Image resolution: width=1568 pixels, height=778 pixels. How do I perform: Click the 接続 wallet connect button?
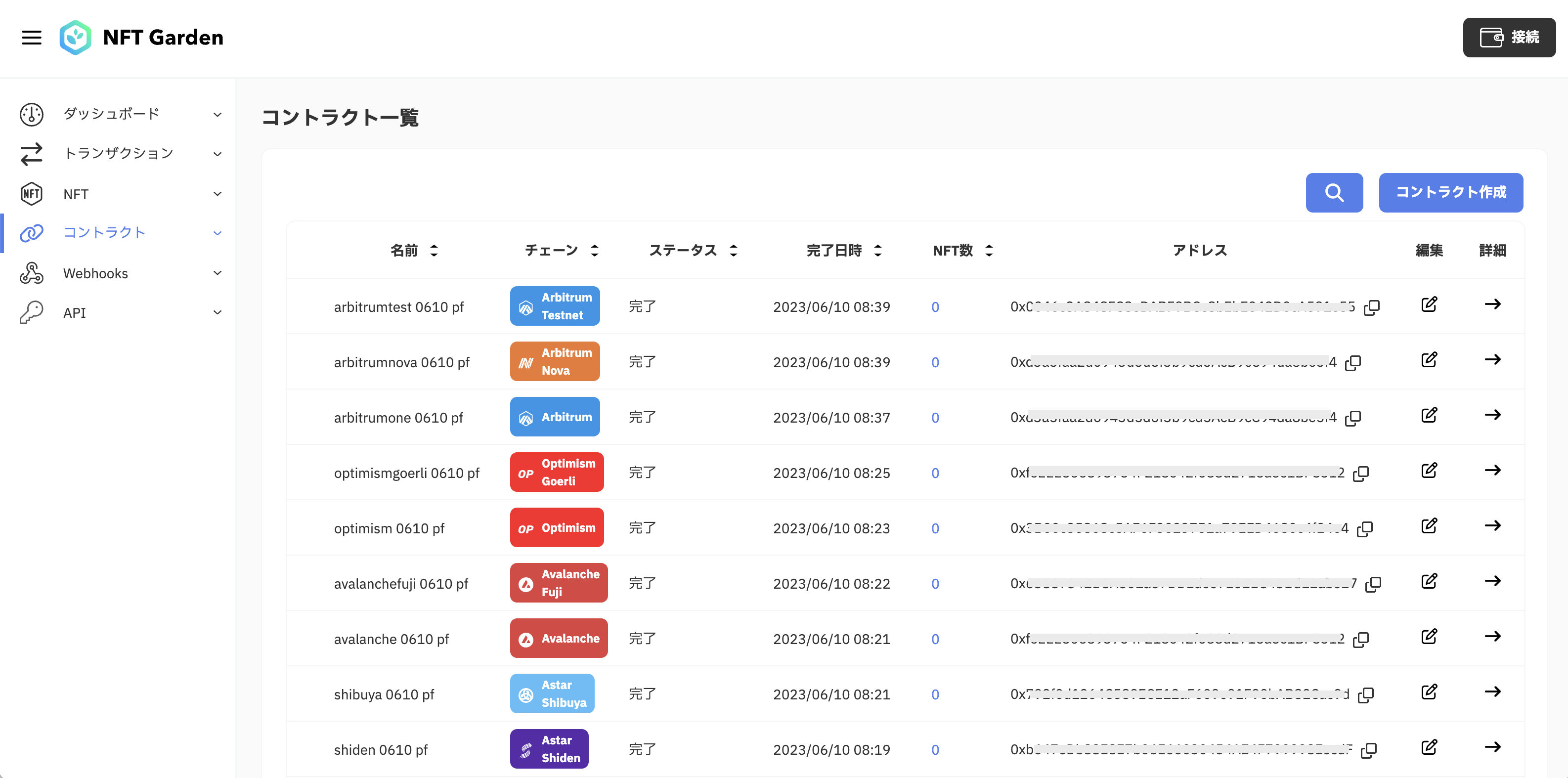click(x=1508, y=38)
